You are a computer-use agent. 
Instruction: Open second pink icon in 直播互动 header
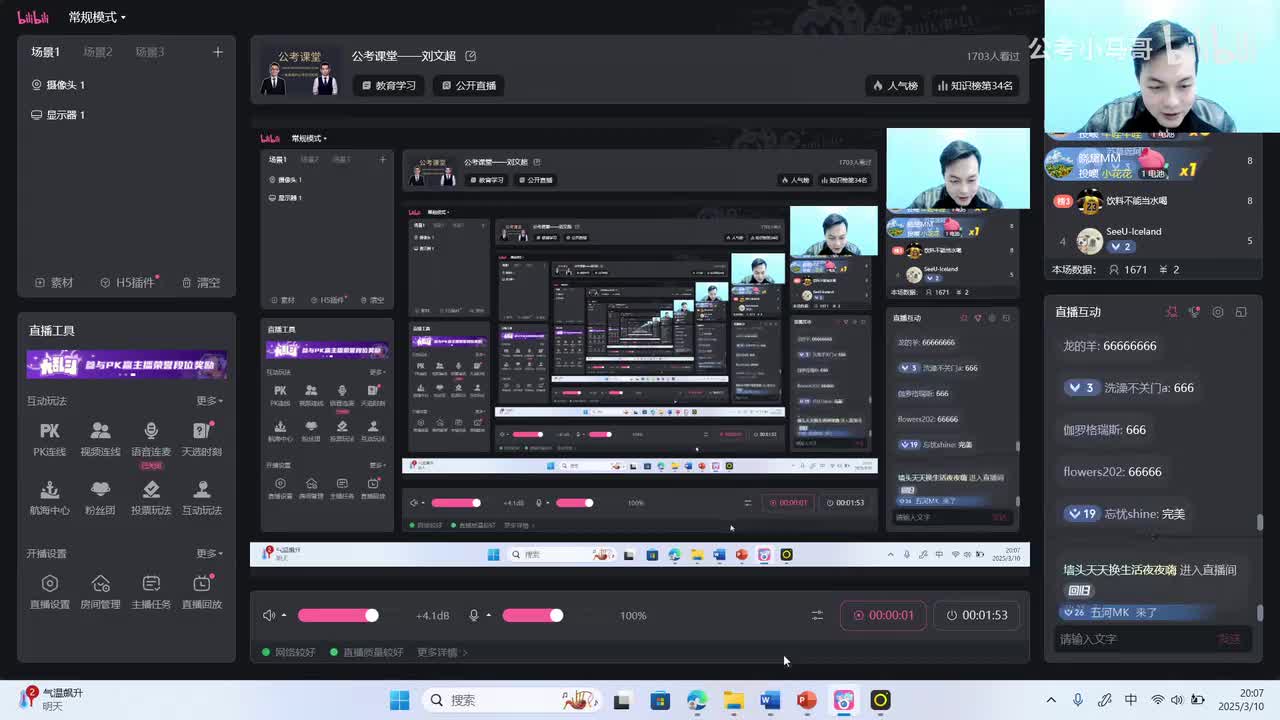(x=1194, y=312)
